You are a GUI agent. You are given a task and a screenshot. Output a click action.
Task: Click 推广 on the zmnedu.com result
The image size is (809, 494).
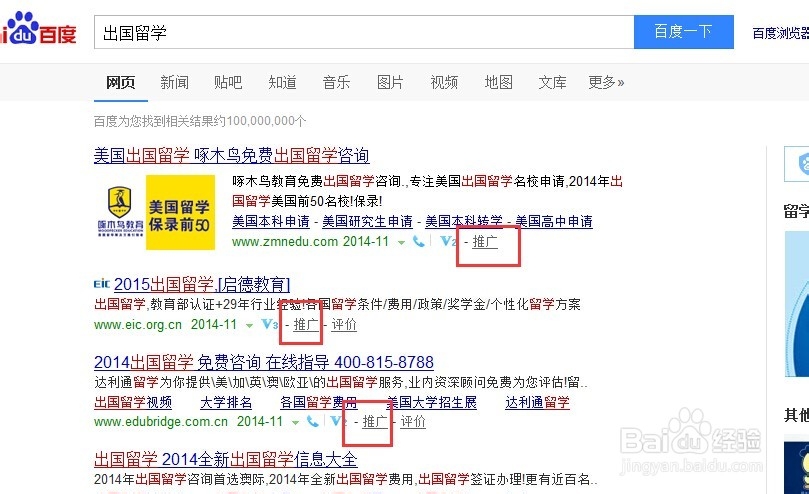[x=485, y=242]
